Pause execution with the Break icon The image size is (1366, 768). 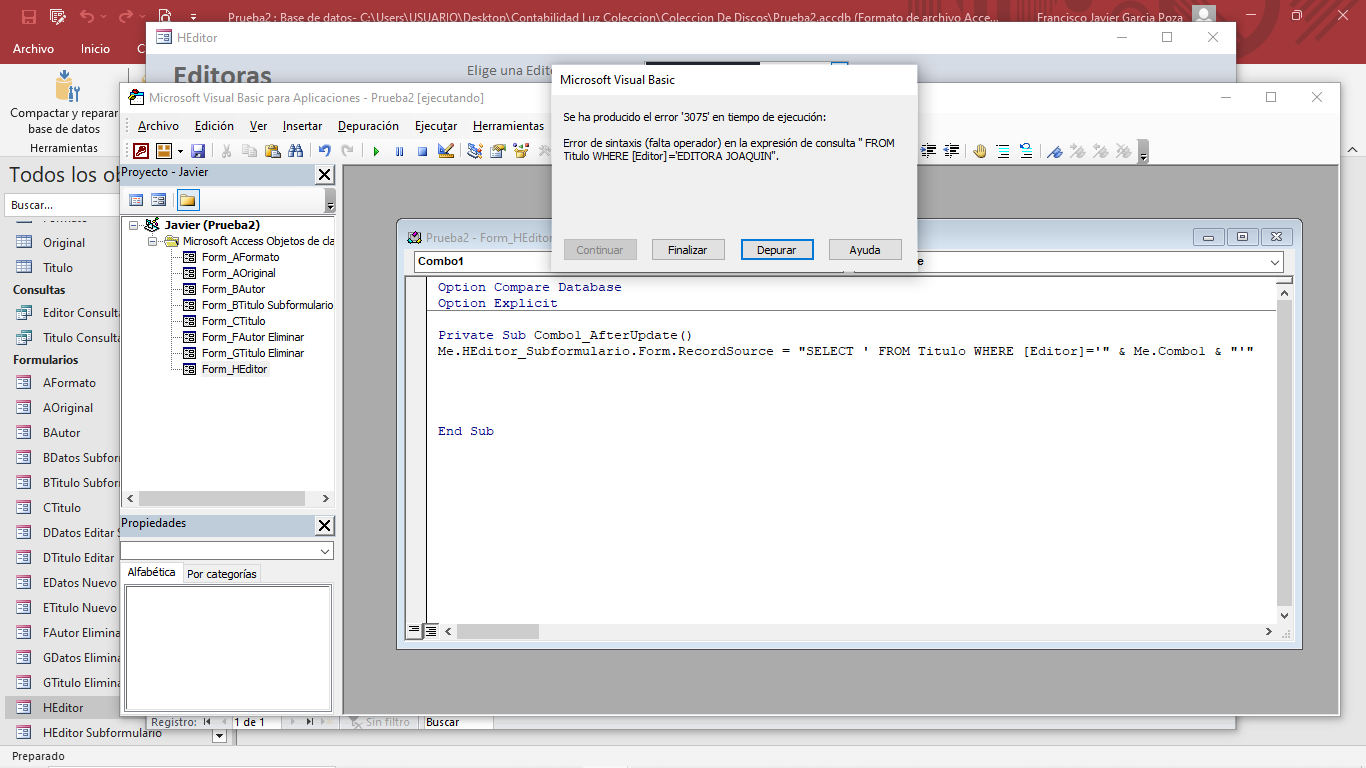399,151
